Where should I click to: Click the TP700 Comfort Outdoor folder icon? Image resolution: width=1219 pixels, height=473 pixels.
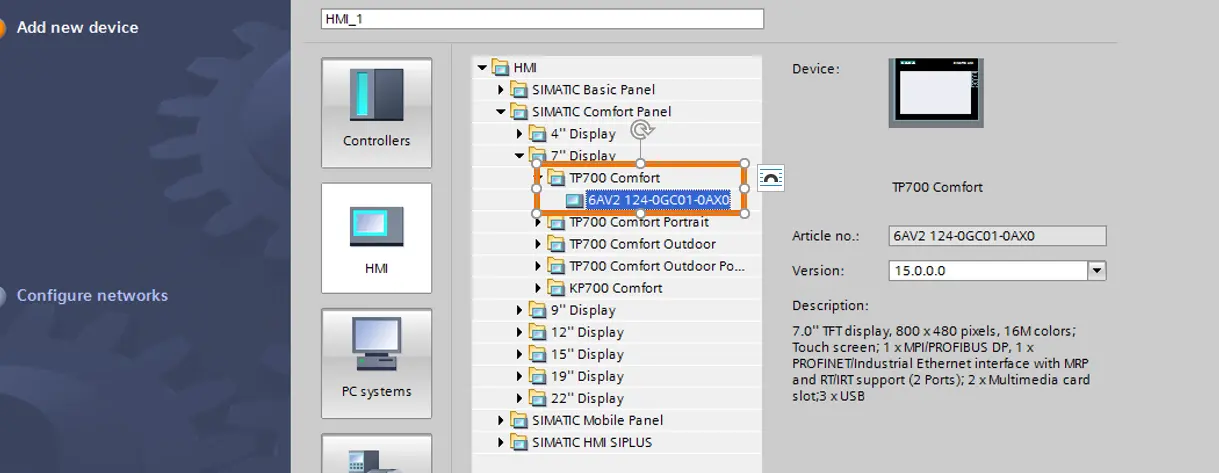pyautogui.click(x=556, y=244)
